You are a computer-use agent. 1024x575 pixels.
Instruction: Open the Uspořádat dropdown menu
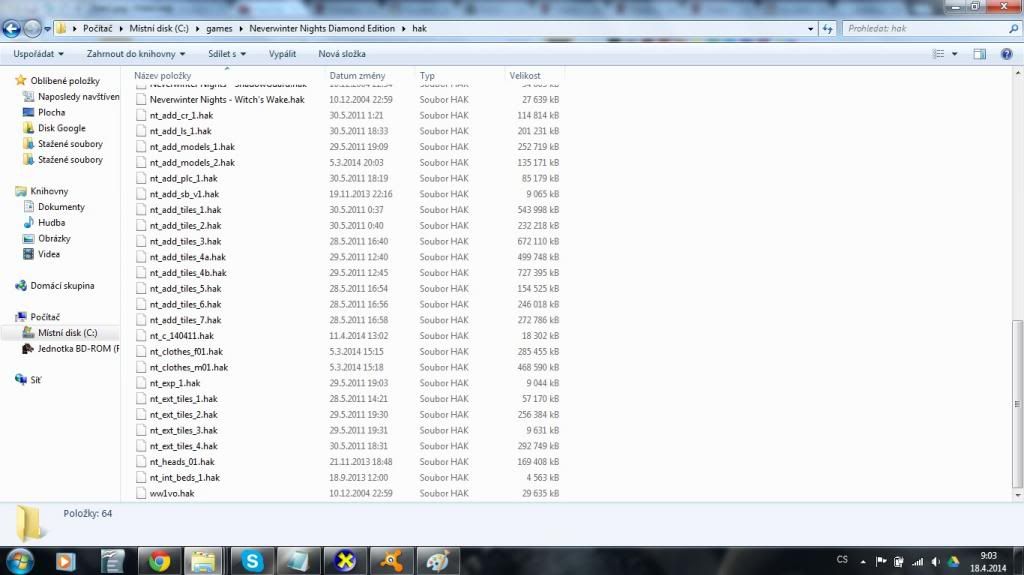(39, 54)
